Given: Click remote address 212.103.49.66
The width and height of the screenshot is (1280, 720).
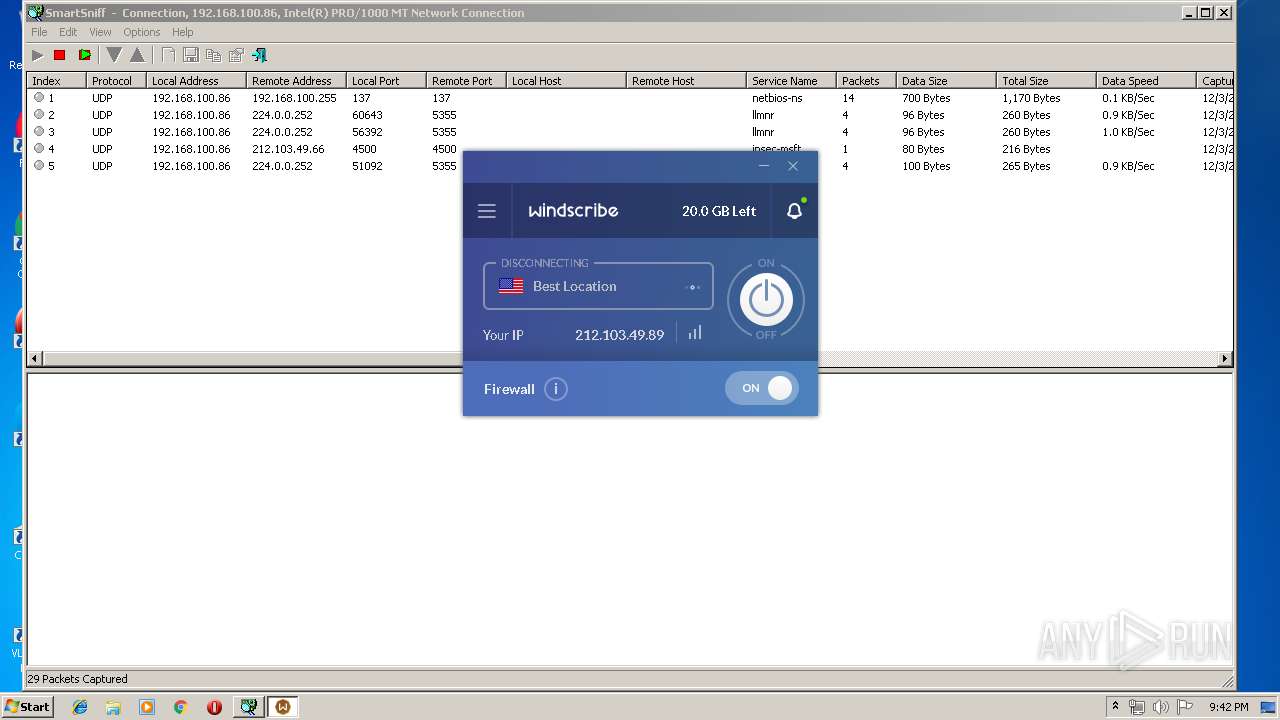Looking at the screenshot, I should [288, 149].
